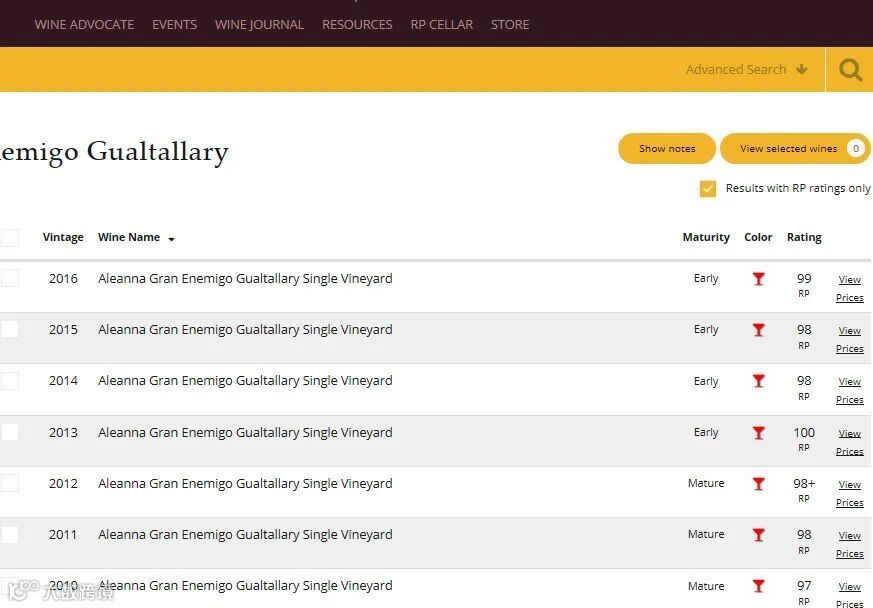
Task: Click the 2012 Aleanna Gran Enemigo wine name
Action: [245, 483]
